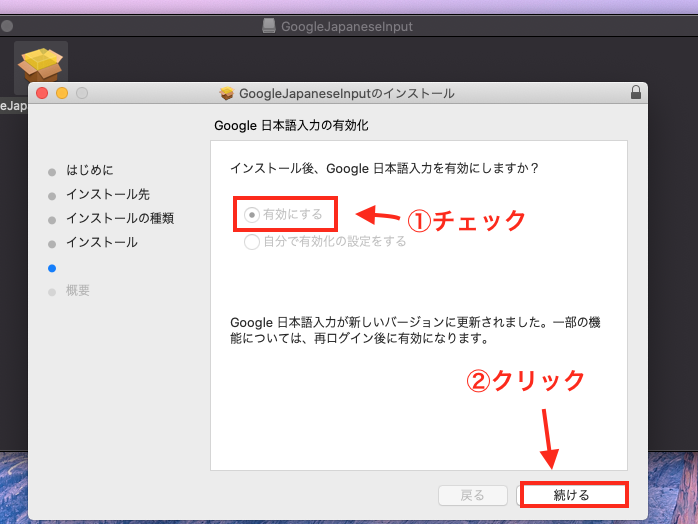Click the update notice paragraph about 再ログイン
The width and height of the screenshot is (698, 524).
(415, 330)
